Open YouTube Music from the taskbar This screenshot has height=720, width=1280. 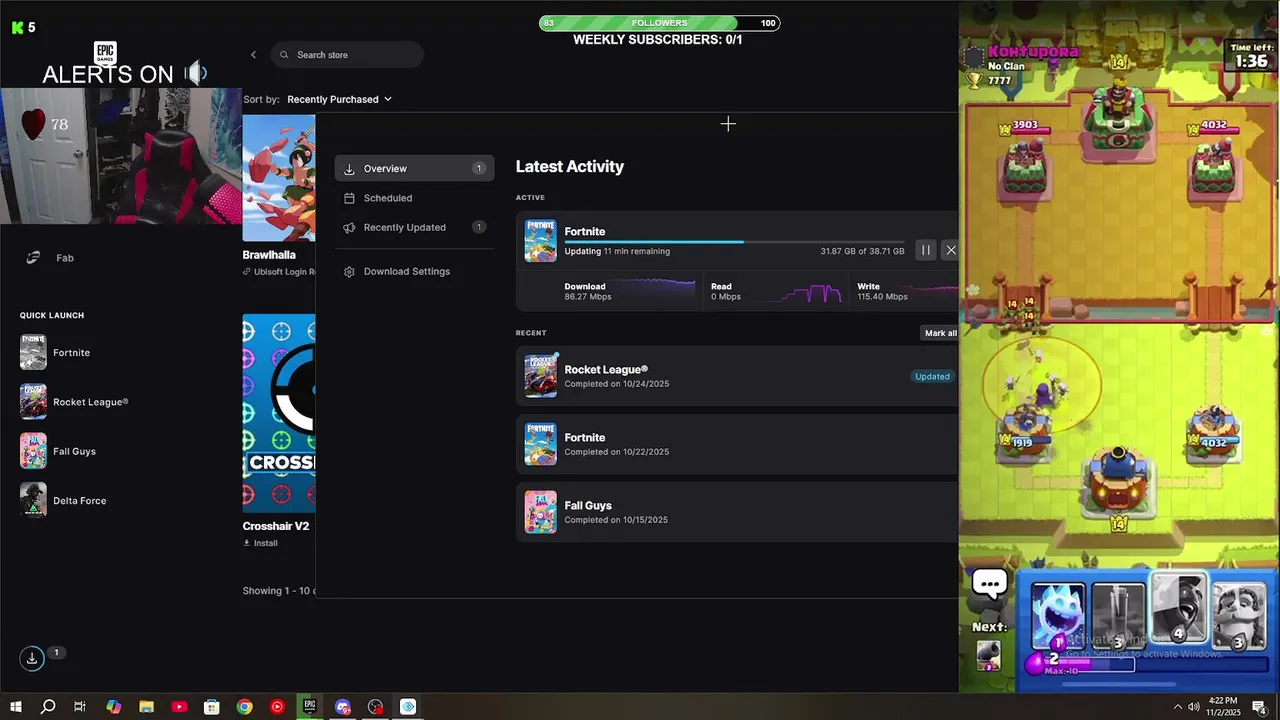click(277, 707)
